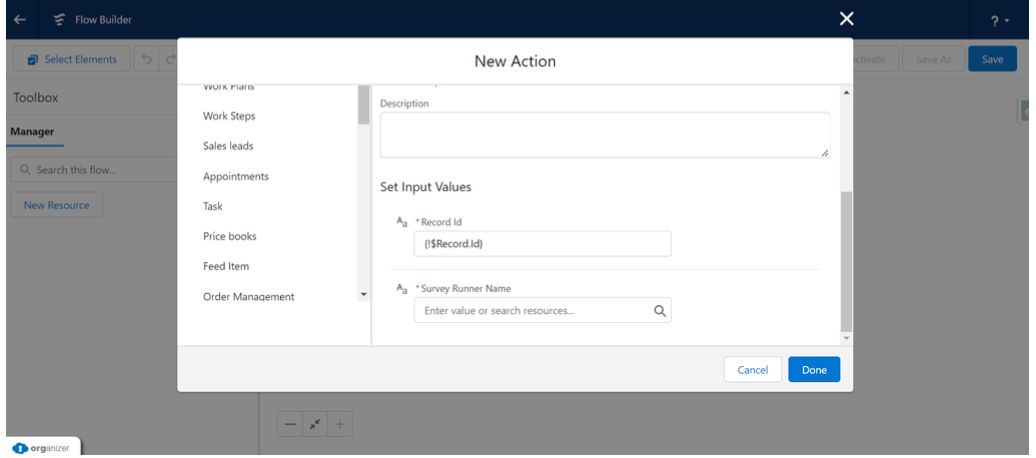Click the Record Id input field

coord(541,244)
